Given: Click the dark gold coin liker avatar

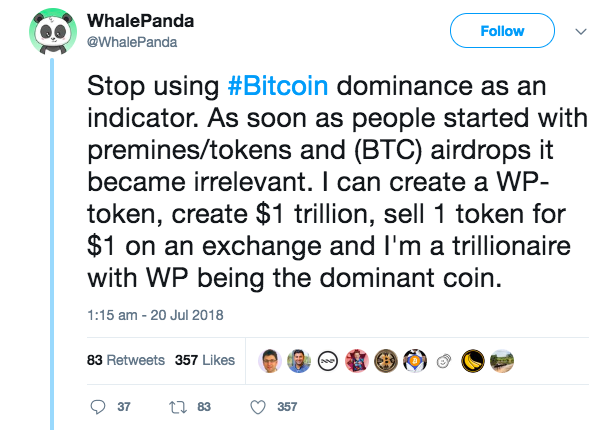Looking at the screenshot, I should [x=385, y=360].
